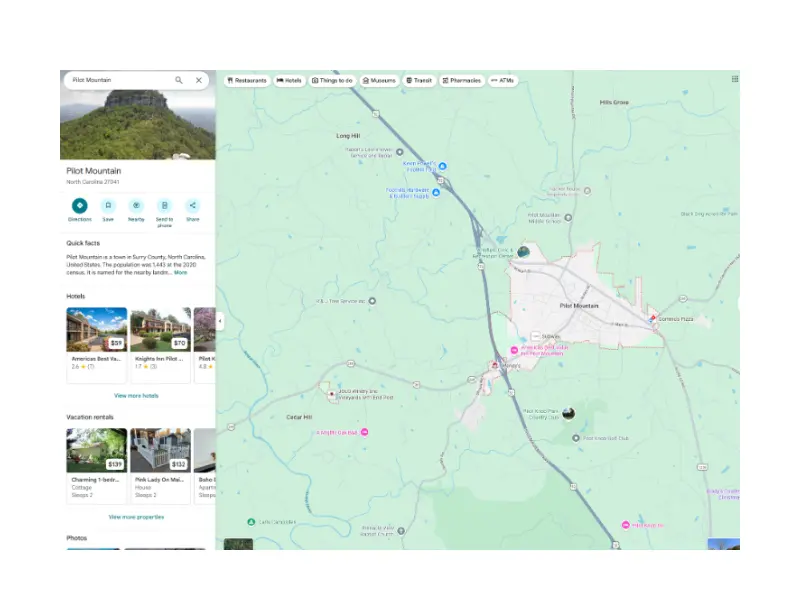Click into the Pilot Mountain search field

(115, 80)
